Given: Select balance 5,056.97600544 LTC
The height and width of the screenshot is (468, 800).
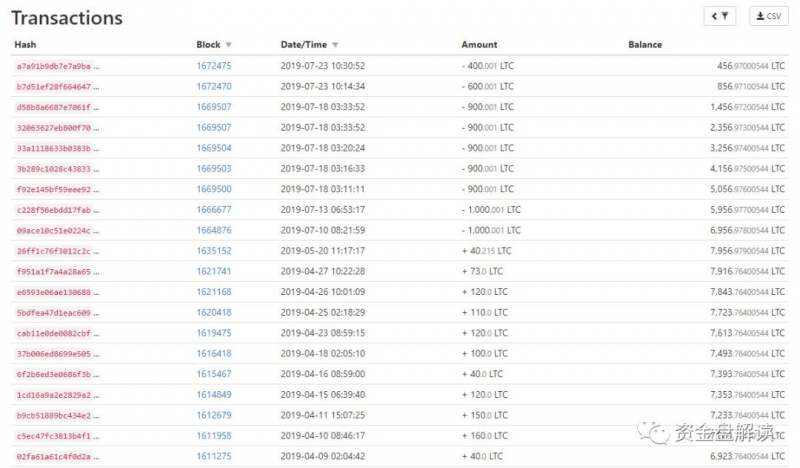Looking at the screenshot, I should 747,189.
